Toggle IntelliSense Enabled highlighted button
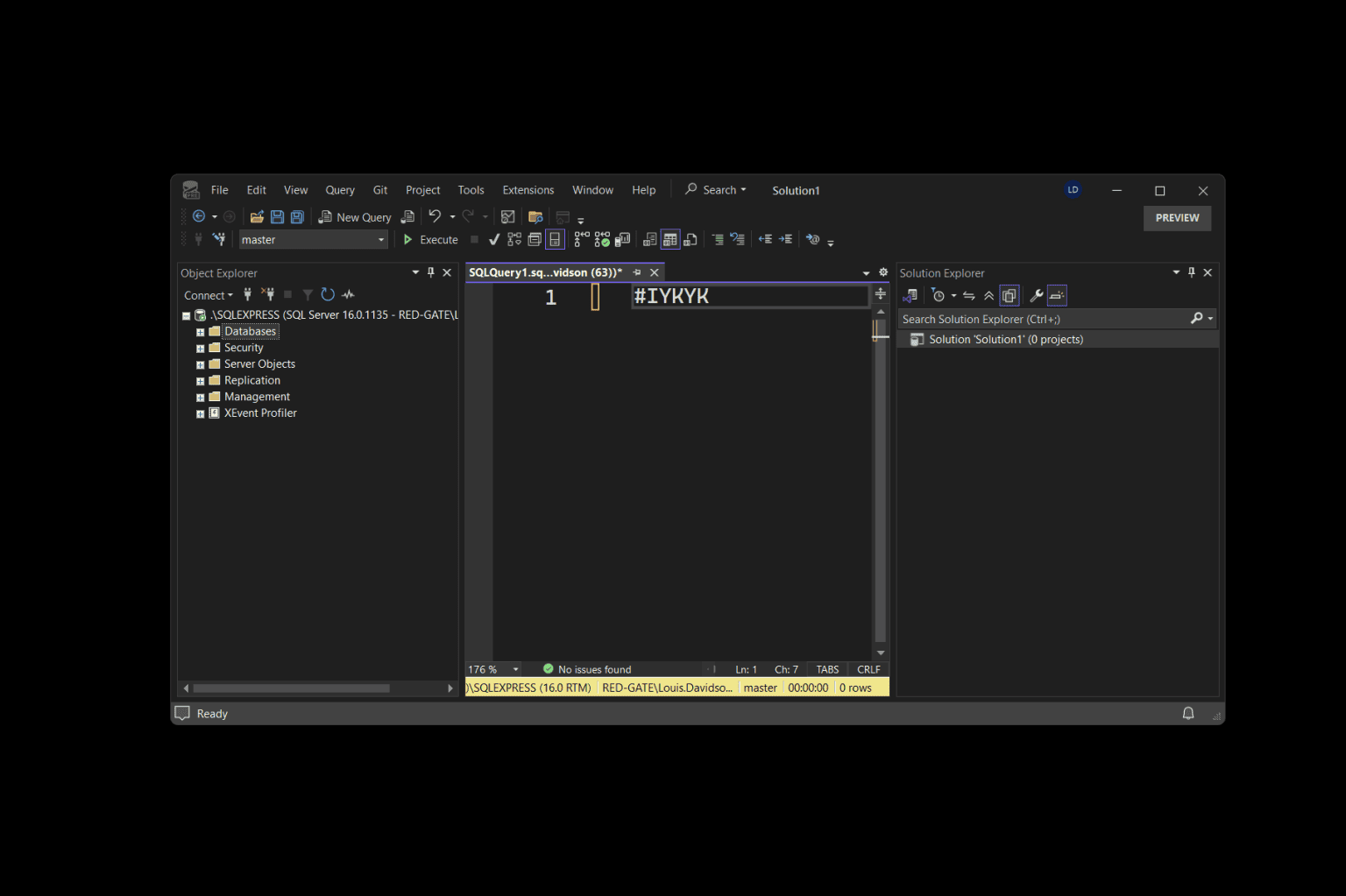 pos(555,240)
